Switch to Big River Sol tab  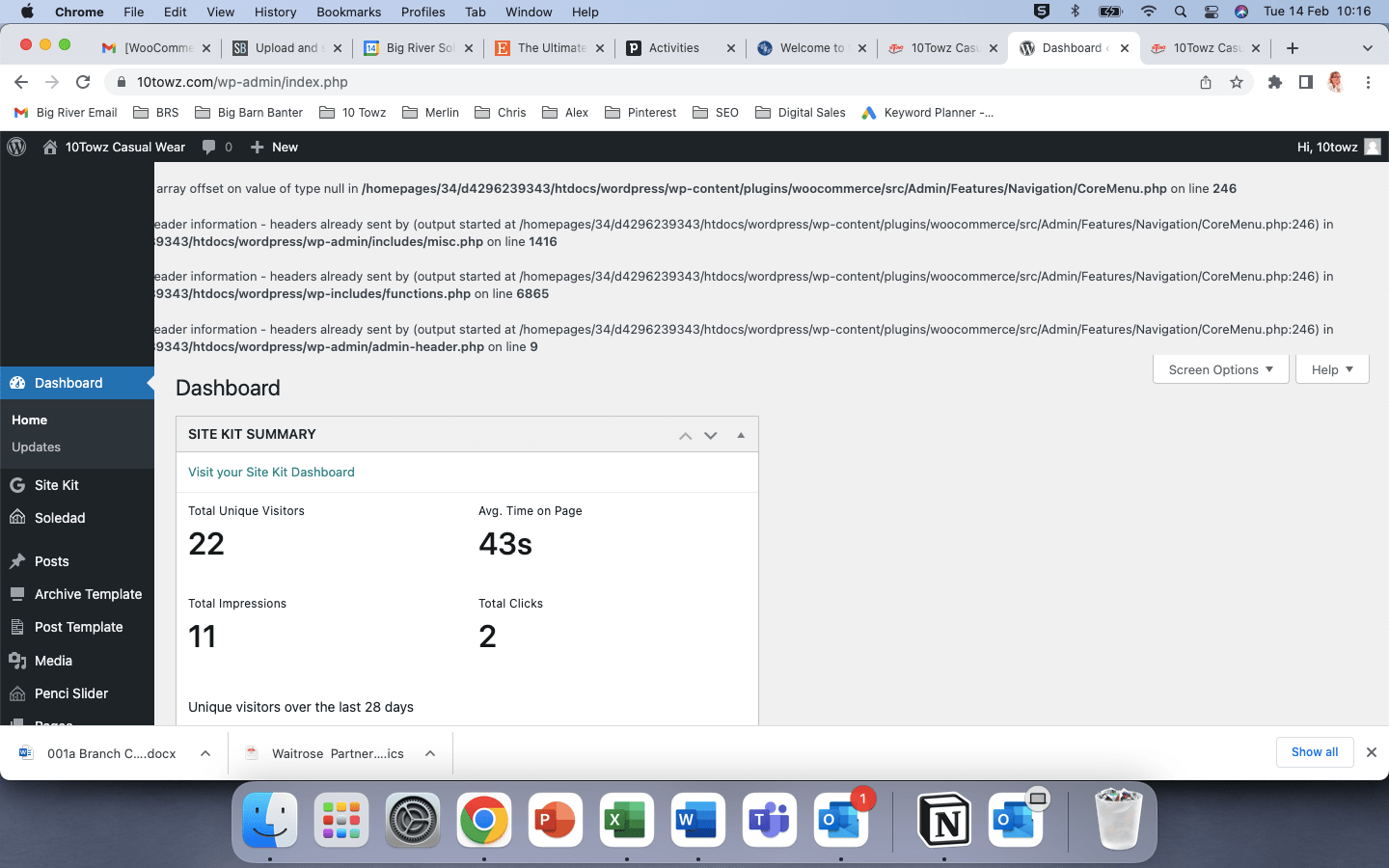pyautogui.click(x=417, y=47)
